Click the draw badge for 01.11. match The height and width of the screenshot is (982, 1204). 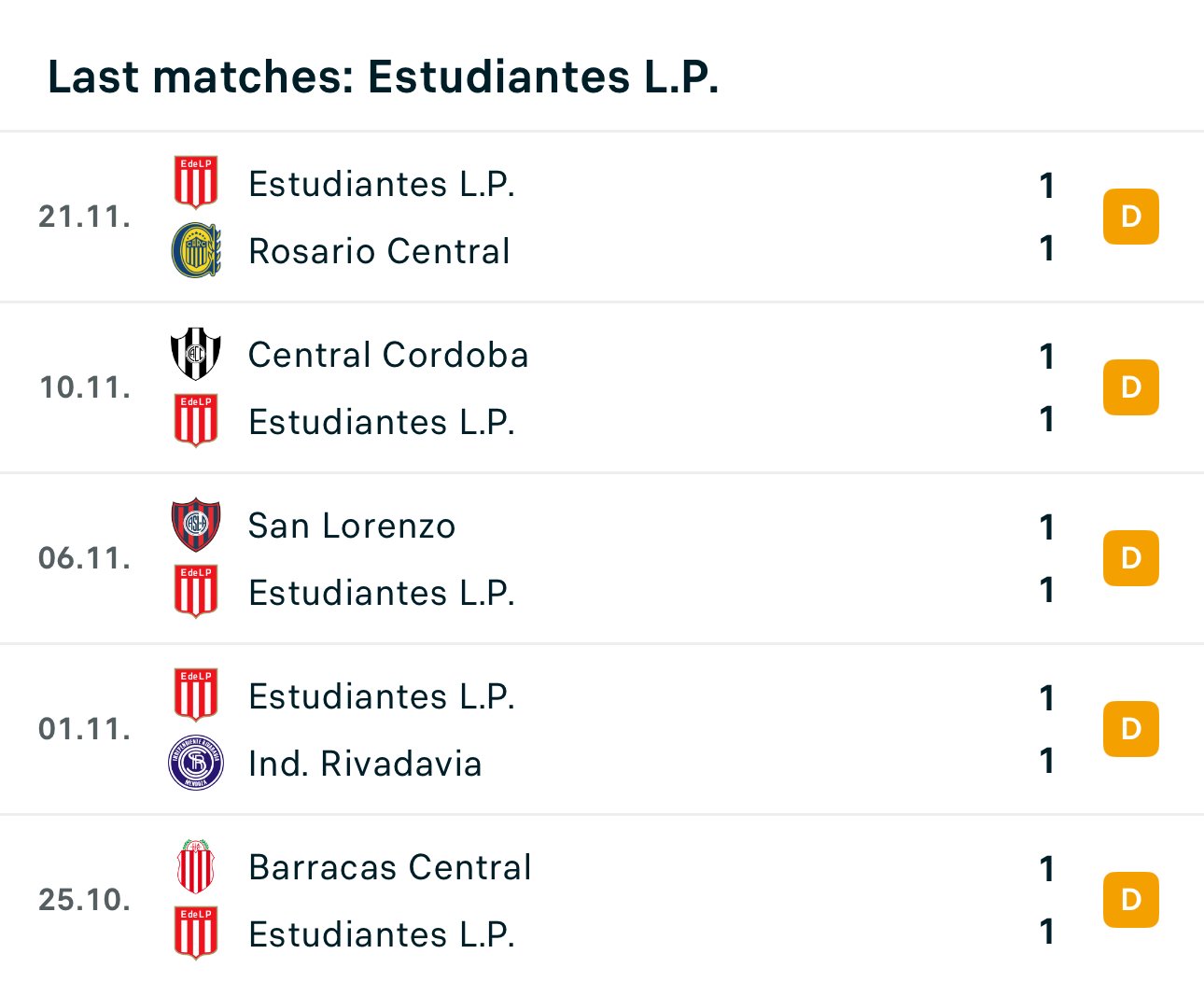pyautogui.click(x=1130, y=729)
